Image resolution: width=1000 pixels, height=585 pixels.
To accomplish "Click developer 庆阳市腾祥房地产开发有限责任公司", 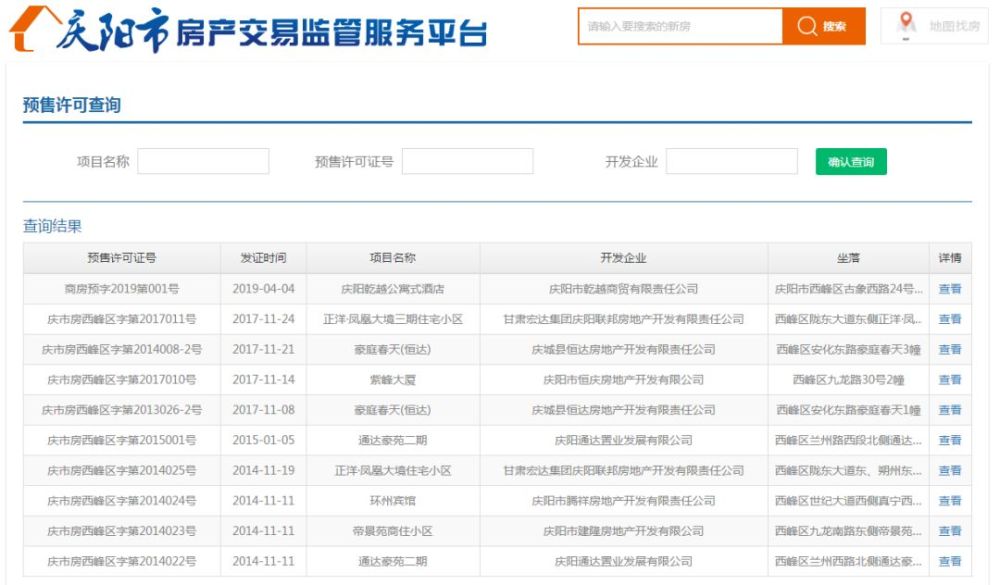I will tap(624, 501).
